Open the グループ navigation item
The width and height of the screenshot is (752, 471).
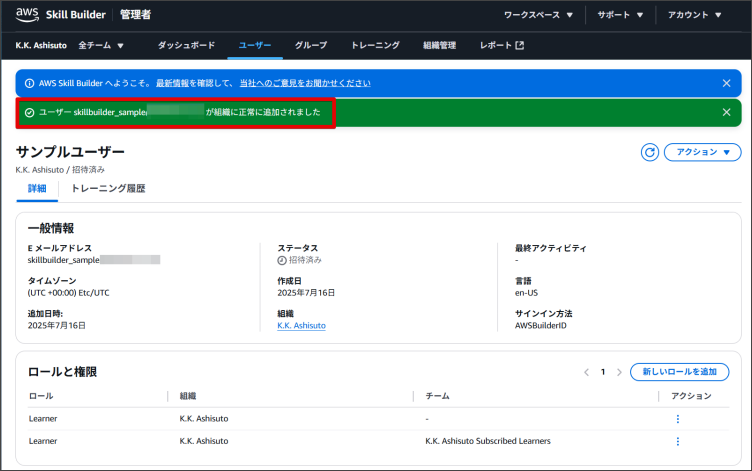pyautogui.click(x=310, y=45)
